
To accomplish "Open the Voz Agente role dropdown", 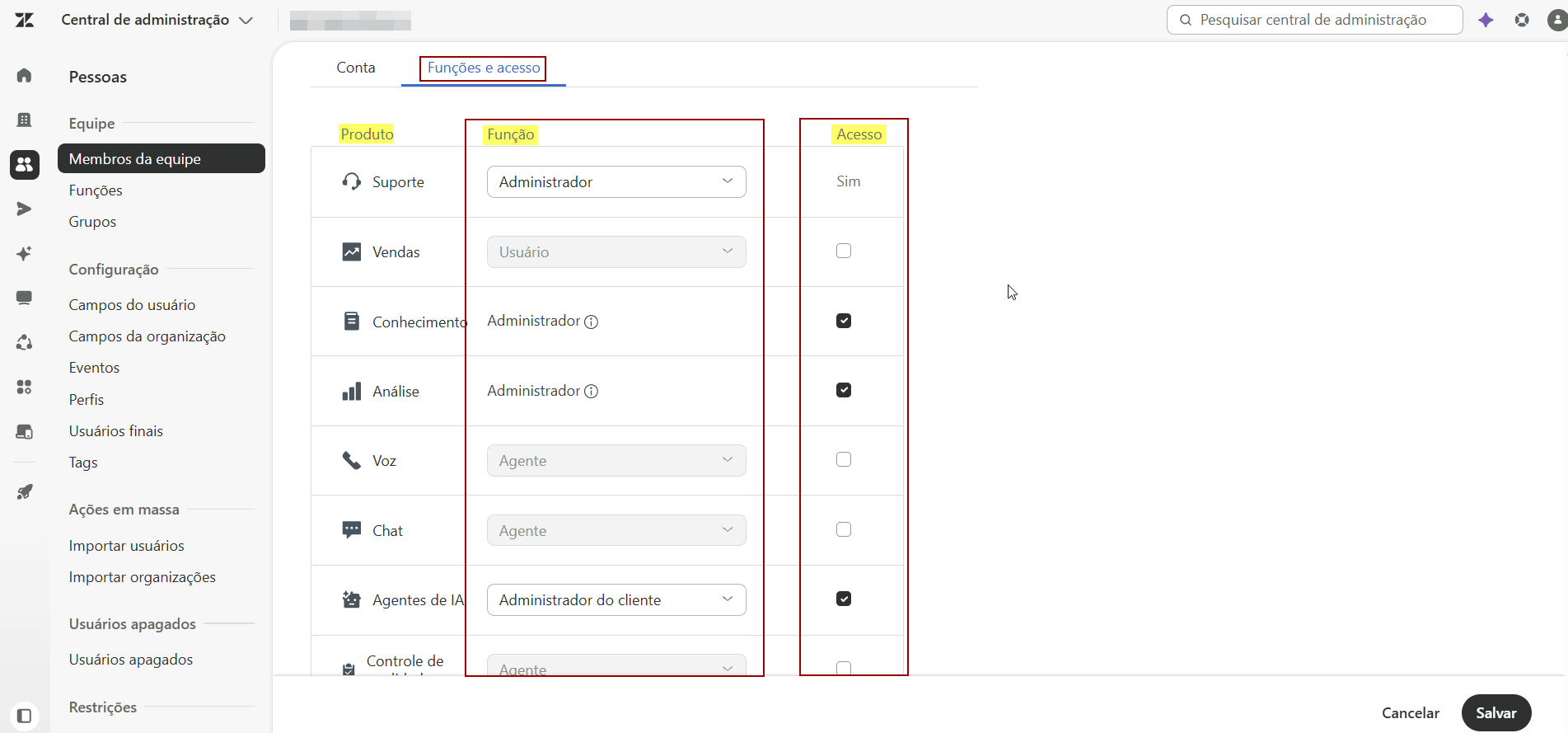I will (x=616, y=460).
